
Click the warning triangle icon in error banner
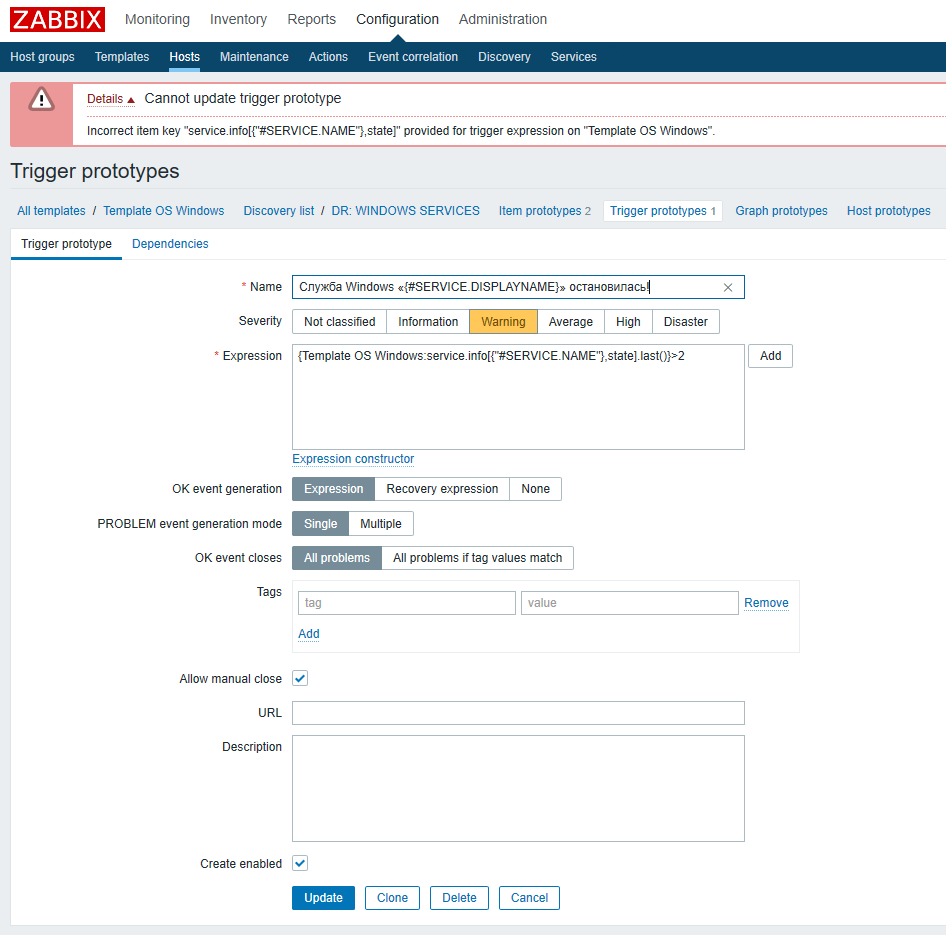tap(42, 99)
